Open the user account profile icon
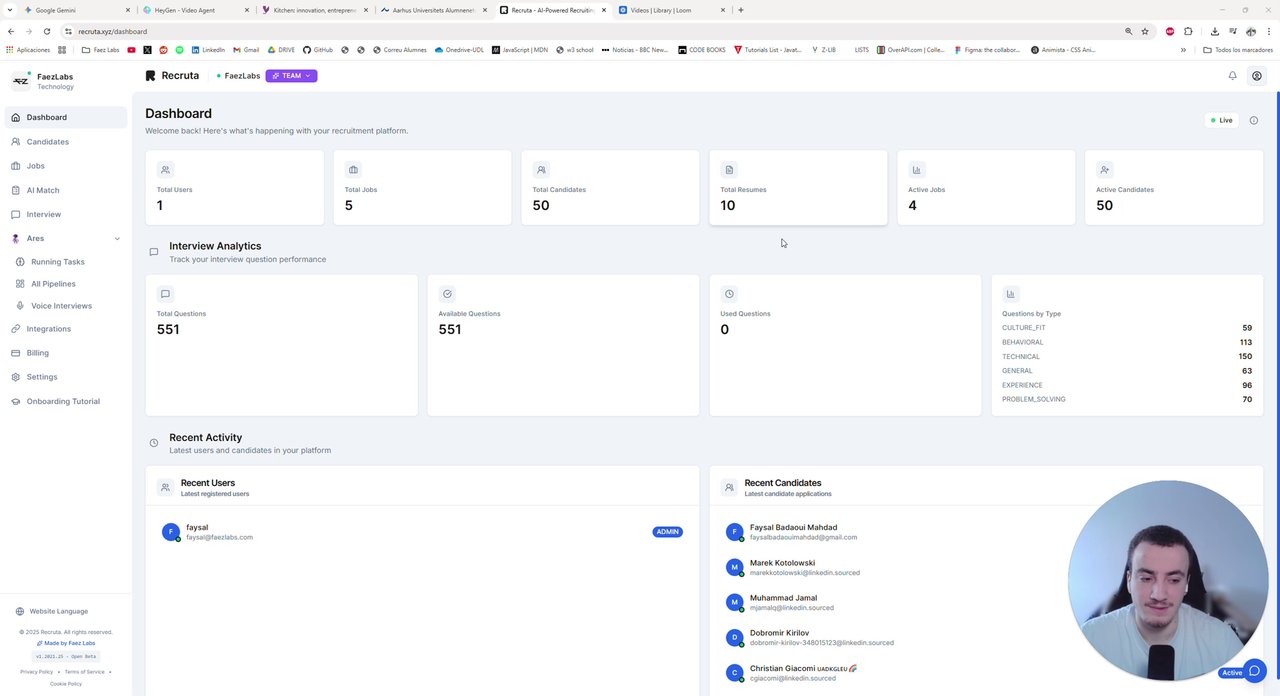 point(1257,76)
